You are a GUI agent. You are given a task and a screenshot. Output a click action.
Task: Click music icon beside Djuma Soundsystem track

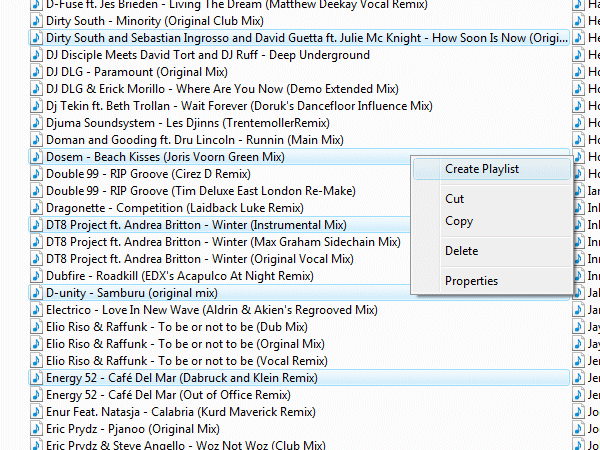[36, 123]
